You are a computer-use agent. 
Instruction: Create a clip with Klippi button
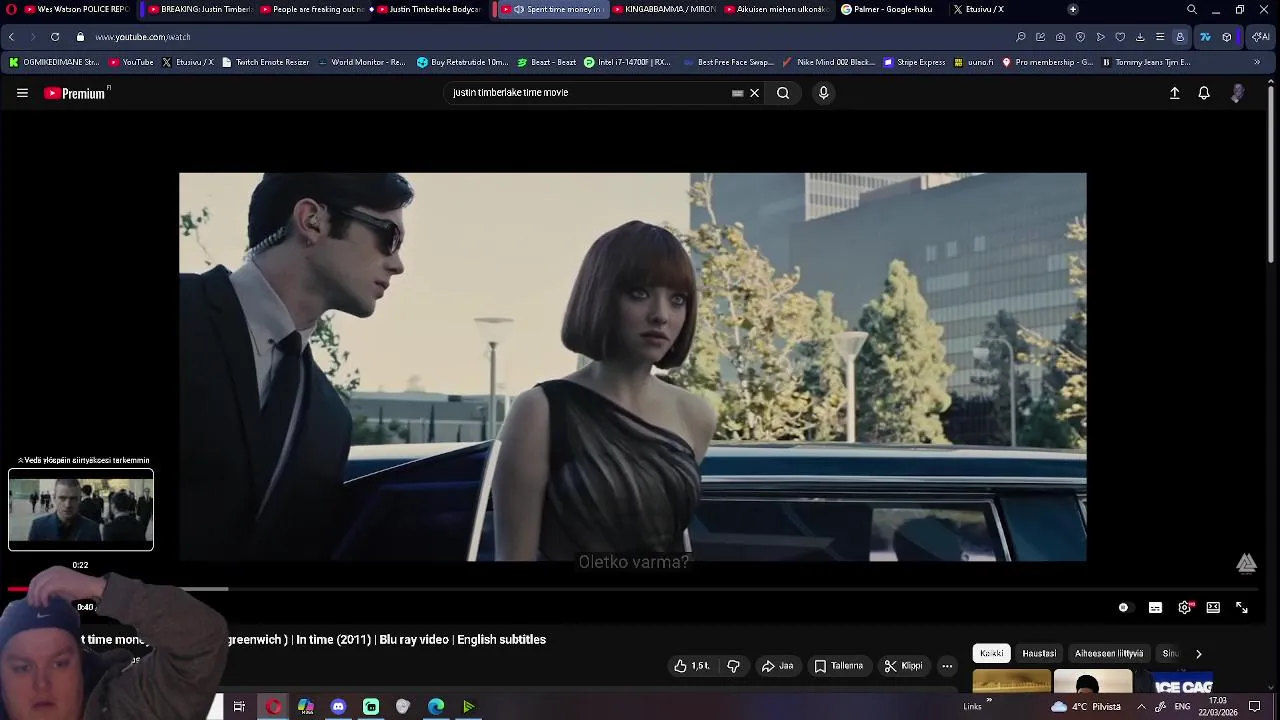tap(903, 666)
